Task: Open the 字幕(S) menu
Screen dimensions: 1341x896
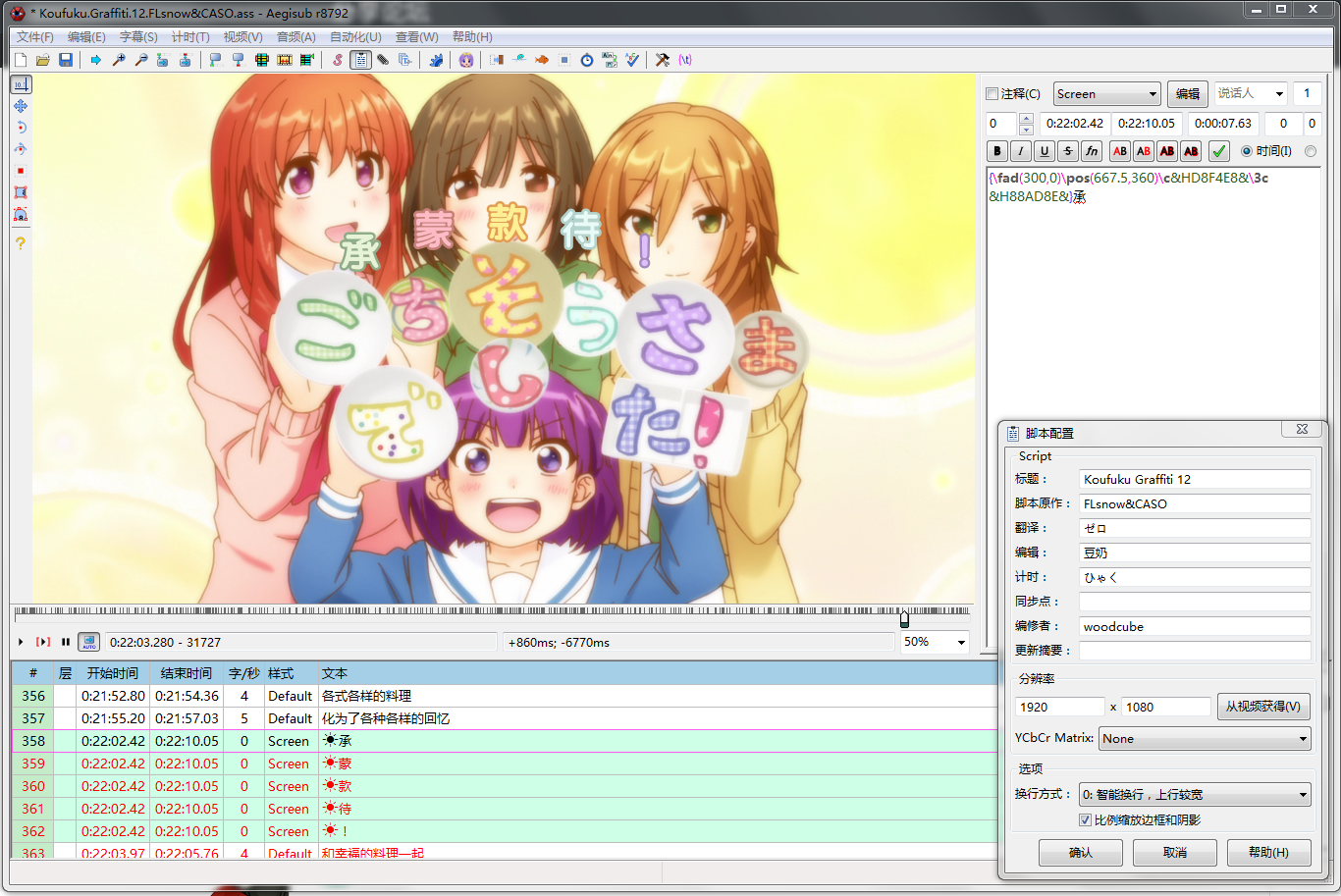Action: [138, 37]
